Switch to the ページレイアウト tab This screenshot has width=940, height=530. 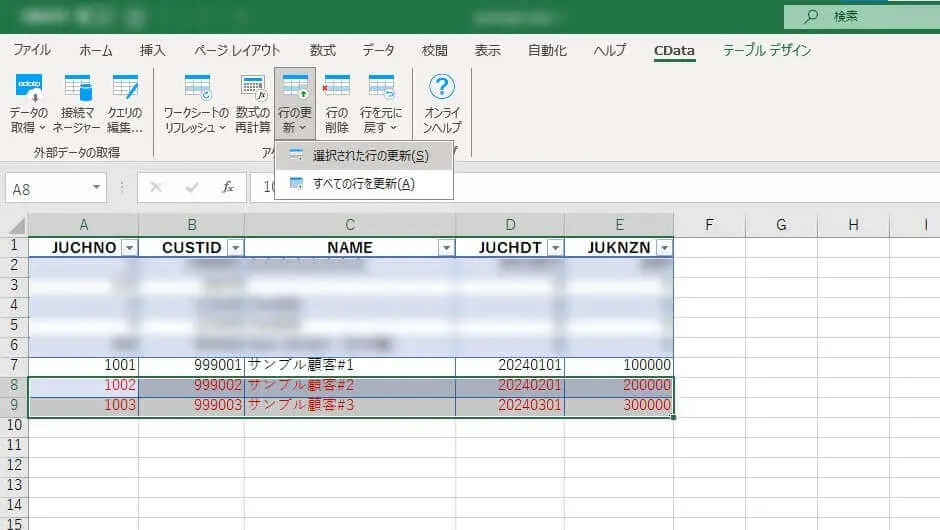[237, 50]
